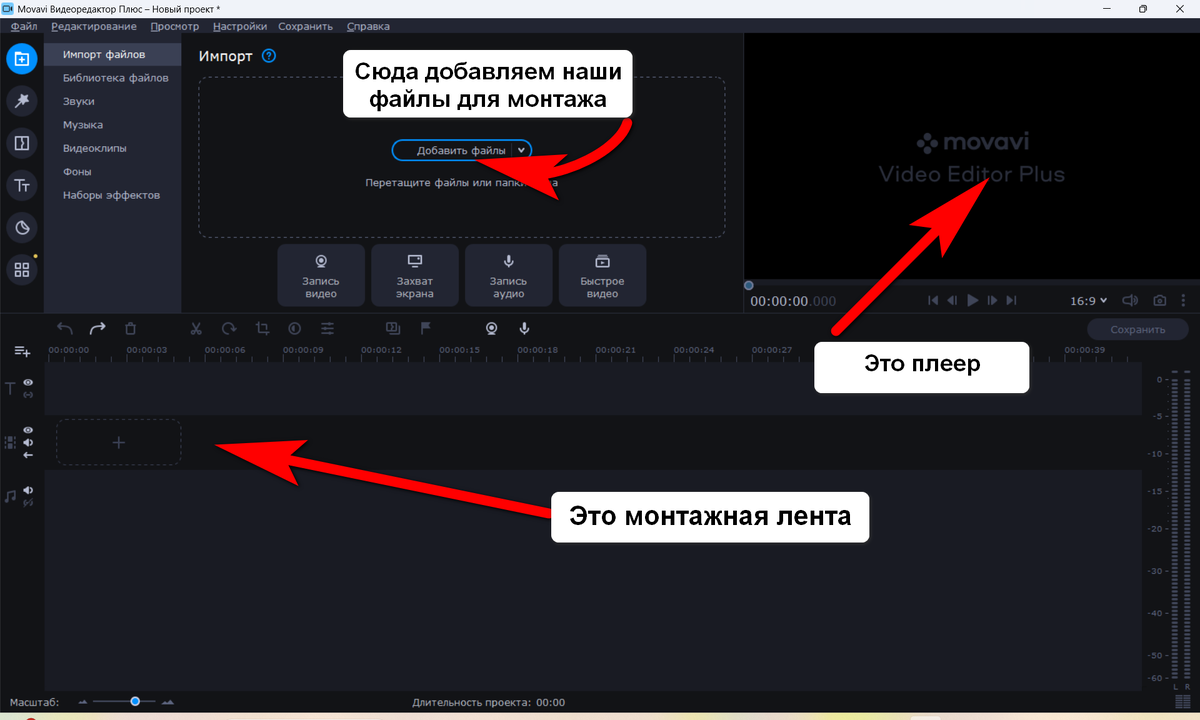Take a snapshot with the camera icon
The height and width of the screenshot is (720, 1200).
point(1159,300)
